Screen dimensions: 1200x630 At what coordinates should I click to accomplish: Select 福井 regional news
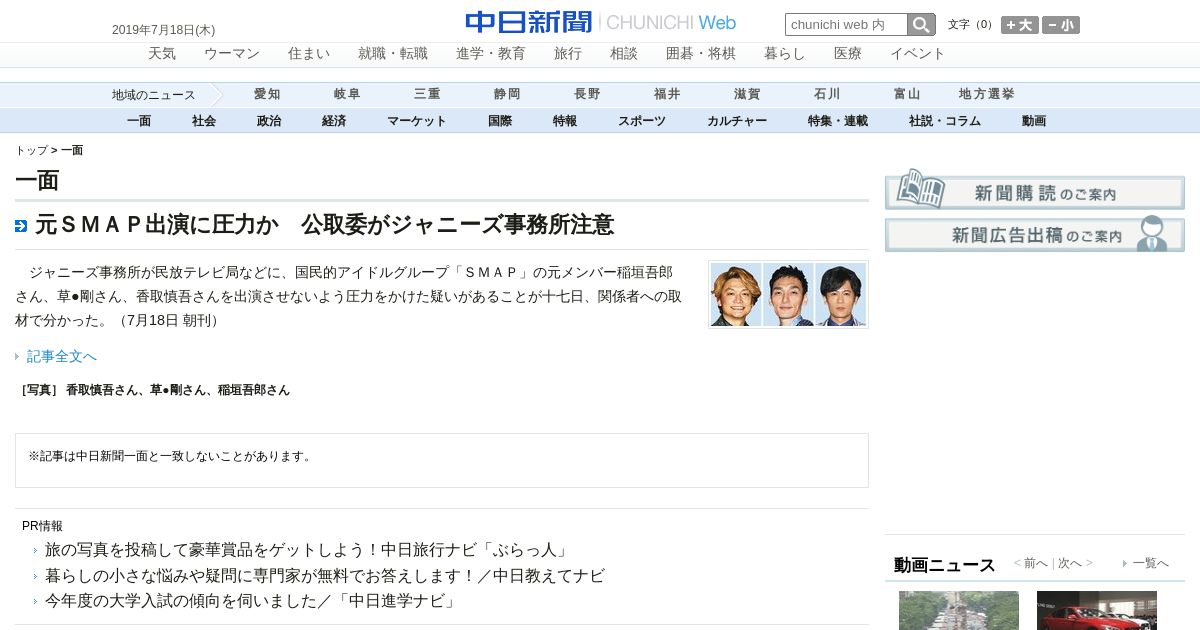tap(667, 94)
